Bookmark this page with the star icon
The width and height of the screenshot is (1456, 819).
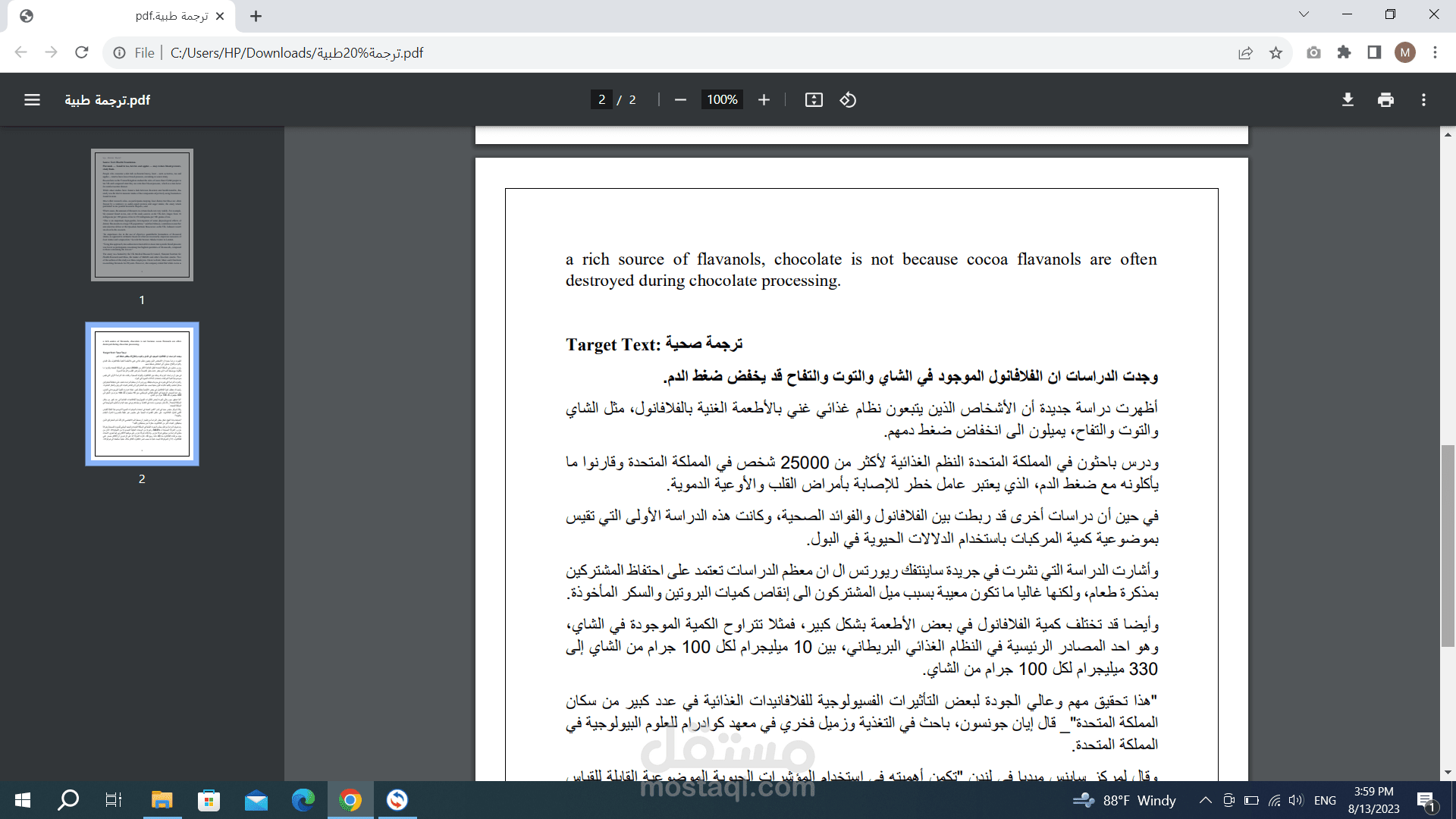click(x=1276, y=53)
